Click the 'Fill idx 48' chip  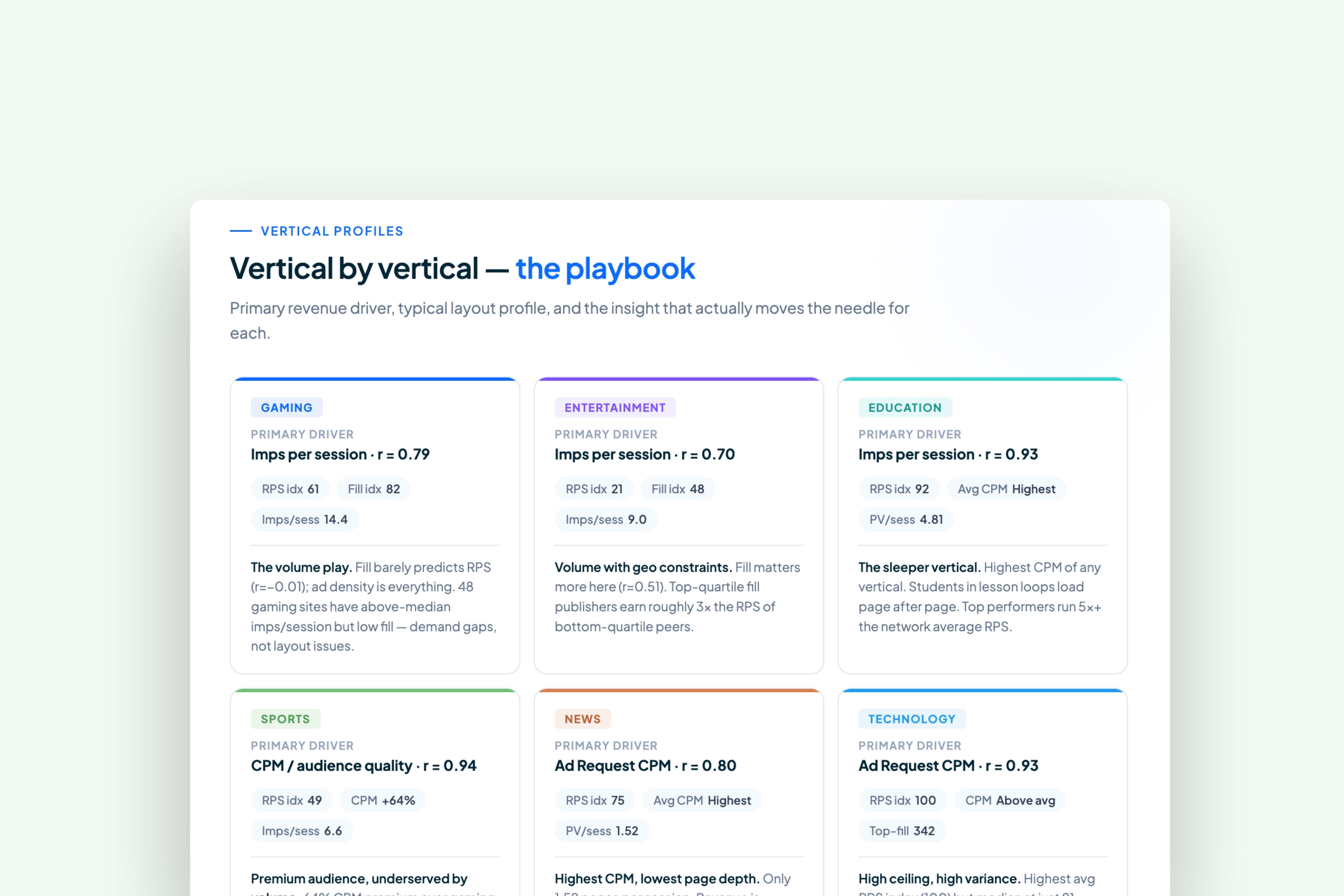(x=678, y=489)
